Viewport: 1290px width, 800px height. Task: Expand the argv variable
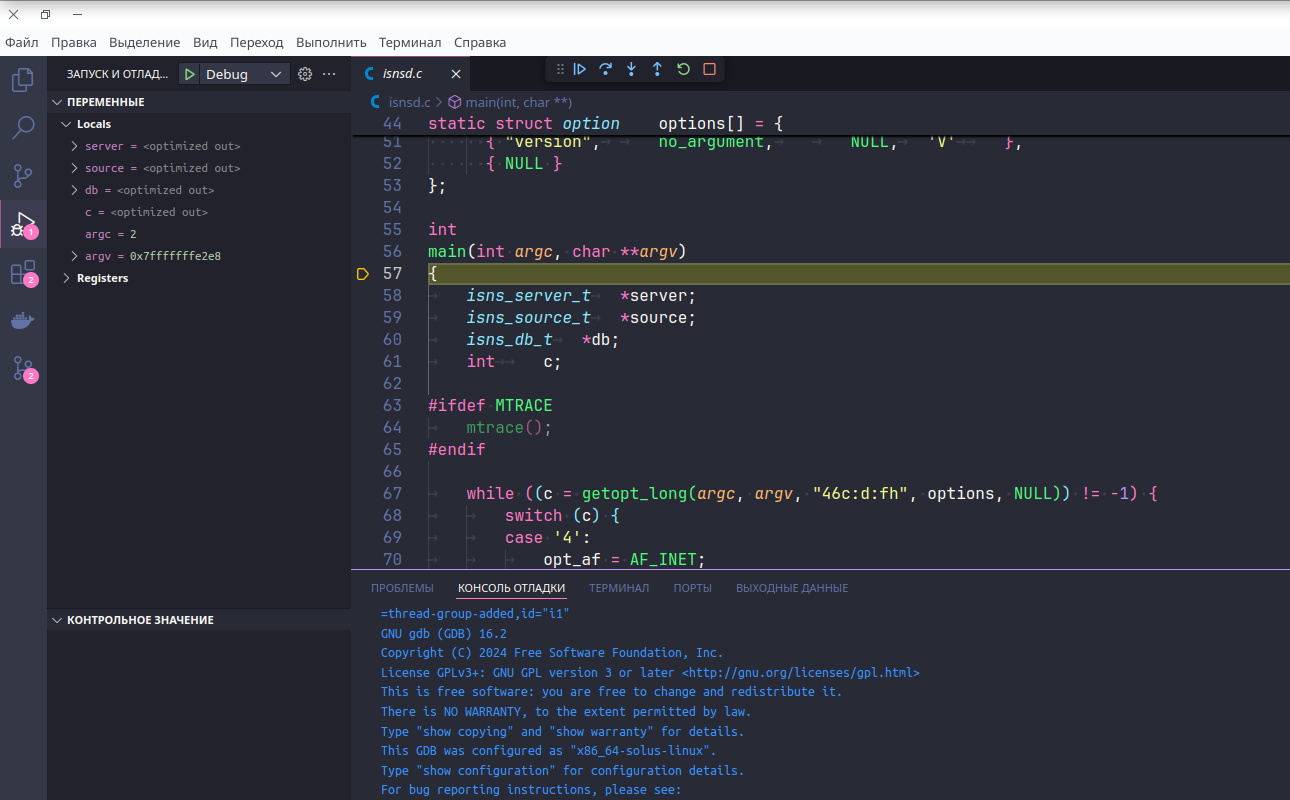click(x=74, y=256)
